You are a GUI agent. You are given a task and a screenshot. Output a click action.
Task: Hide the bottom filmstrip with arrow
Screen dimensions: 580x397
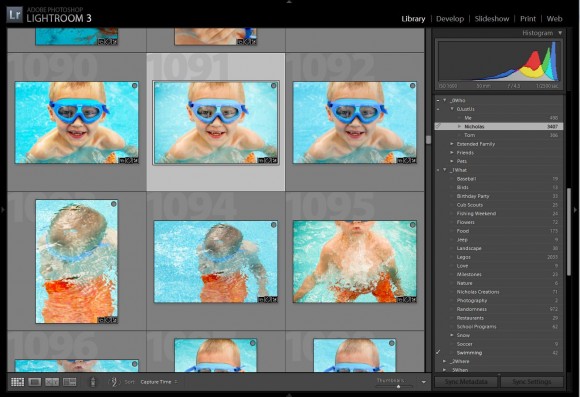click(x=289, y=395)
